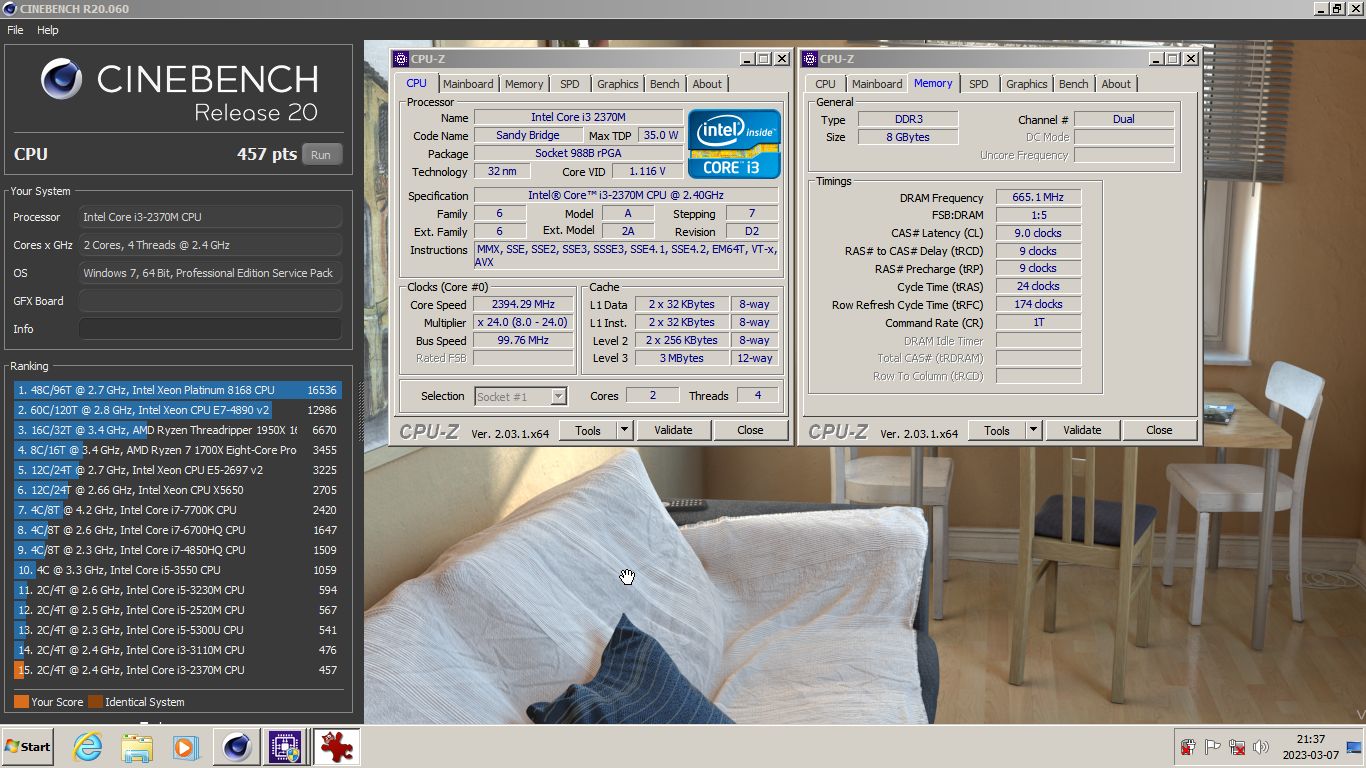Viewport: 1366px width, 768px height.
Task: Click the DRAM Frequency value 665.1 MHz
Action: point(1038,197)
